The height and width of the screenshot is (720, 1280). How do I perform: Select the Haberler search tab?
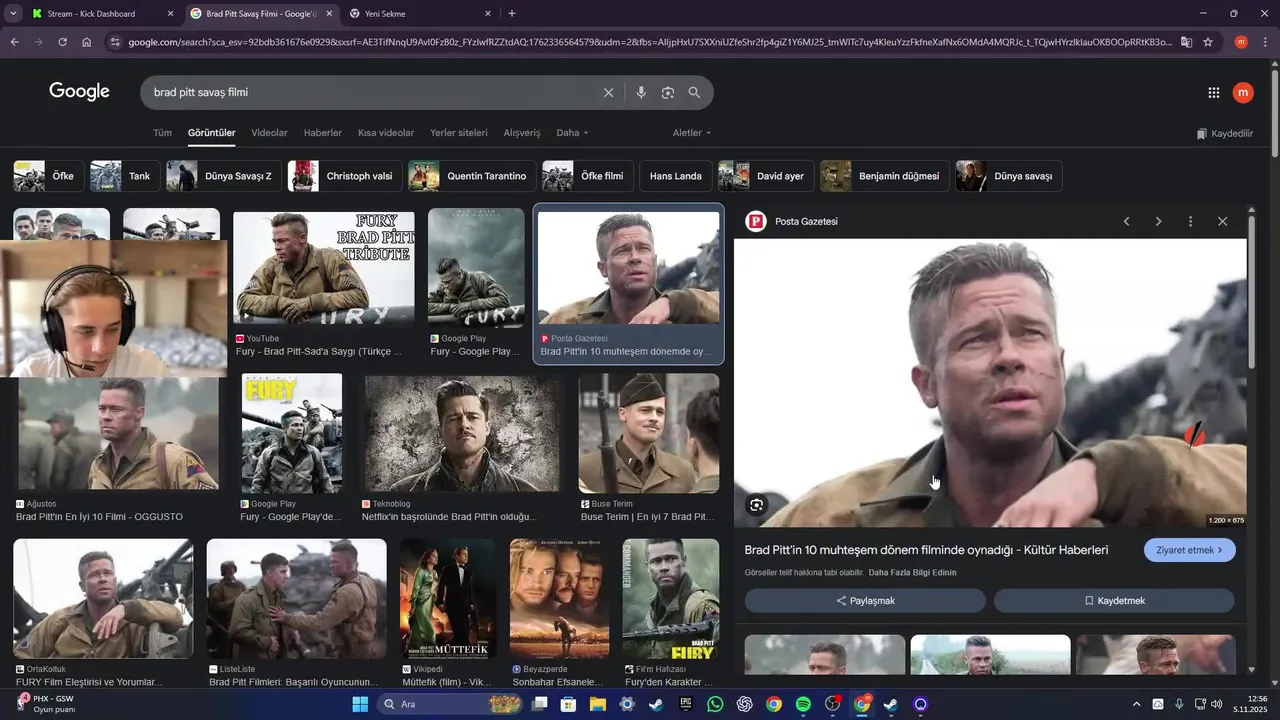[323, 133]
